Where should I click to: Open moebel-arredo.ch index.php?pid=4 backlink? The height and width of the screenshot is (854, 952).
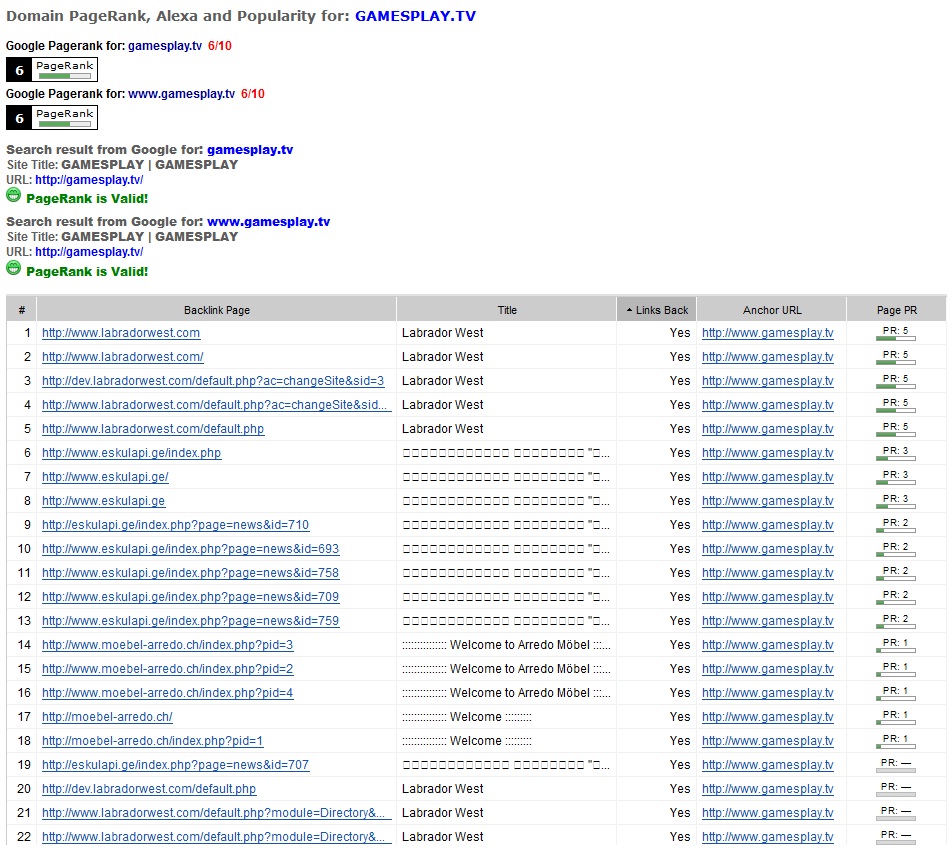168,693
